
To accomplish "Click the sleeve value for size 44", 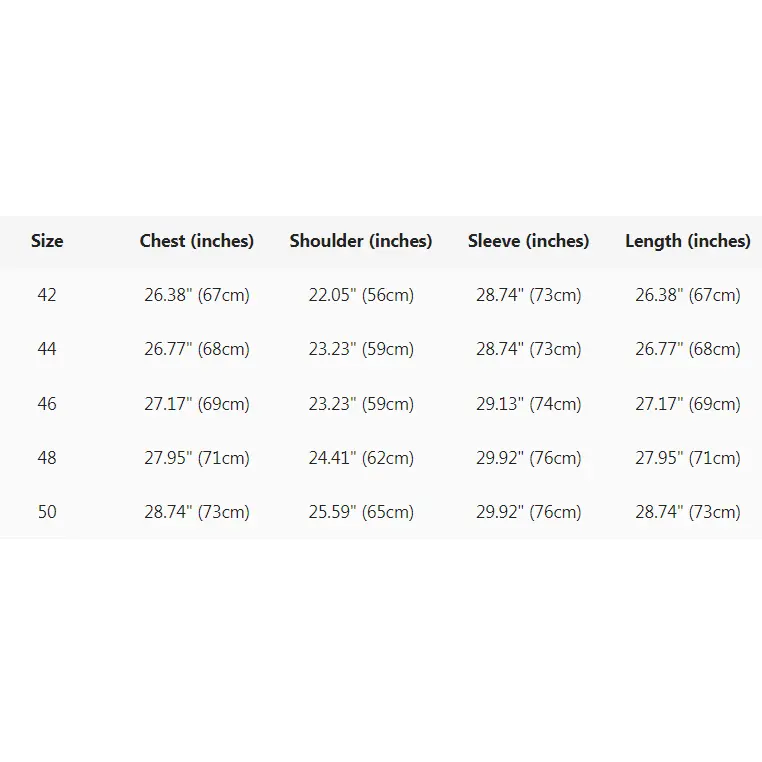I will 529,349.
